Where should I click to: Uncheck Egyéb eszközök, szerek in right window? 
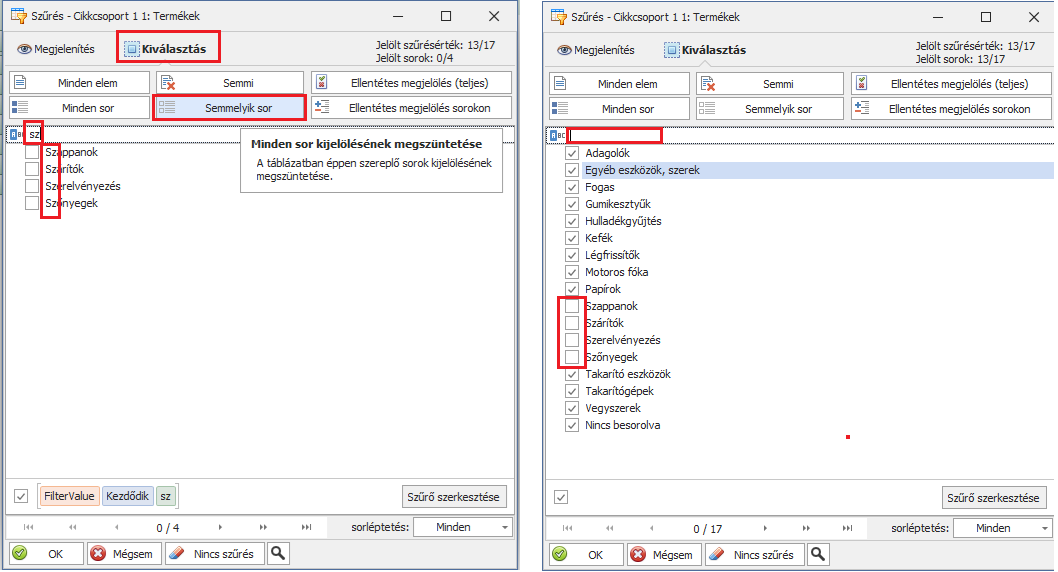pos(572,170)
